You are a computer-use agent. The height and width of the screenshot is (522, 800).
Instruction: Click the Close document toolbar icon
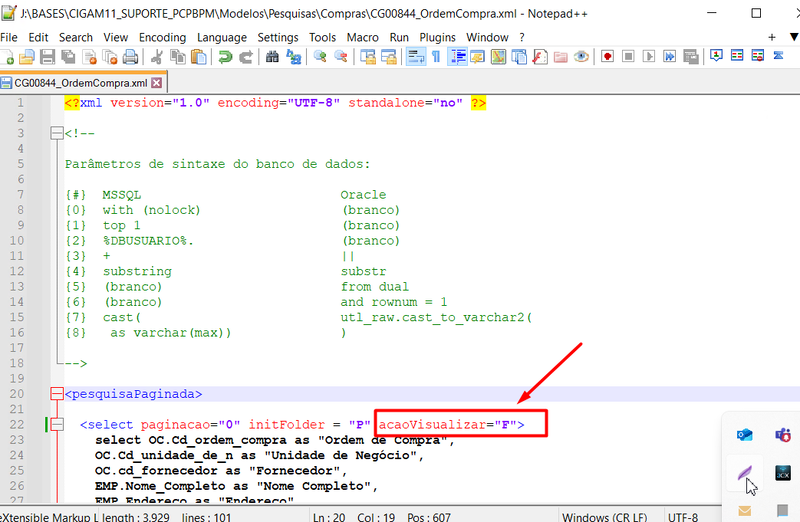click(x=89, y=57)
